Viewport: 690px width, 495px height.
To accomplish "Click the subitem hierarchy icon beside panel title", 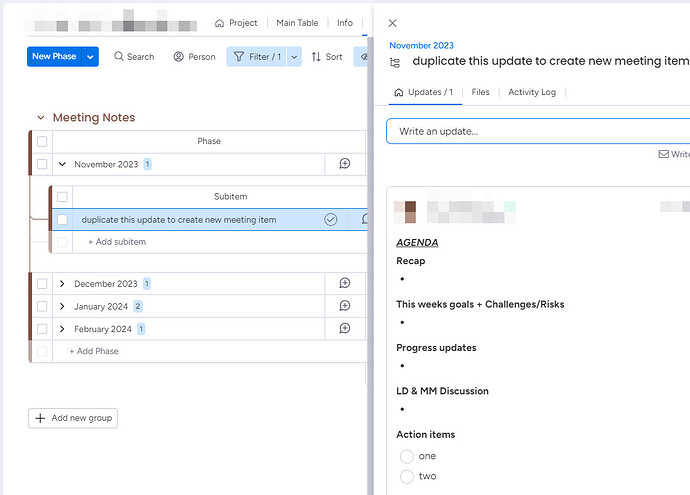I will point(395,62).
